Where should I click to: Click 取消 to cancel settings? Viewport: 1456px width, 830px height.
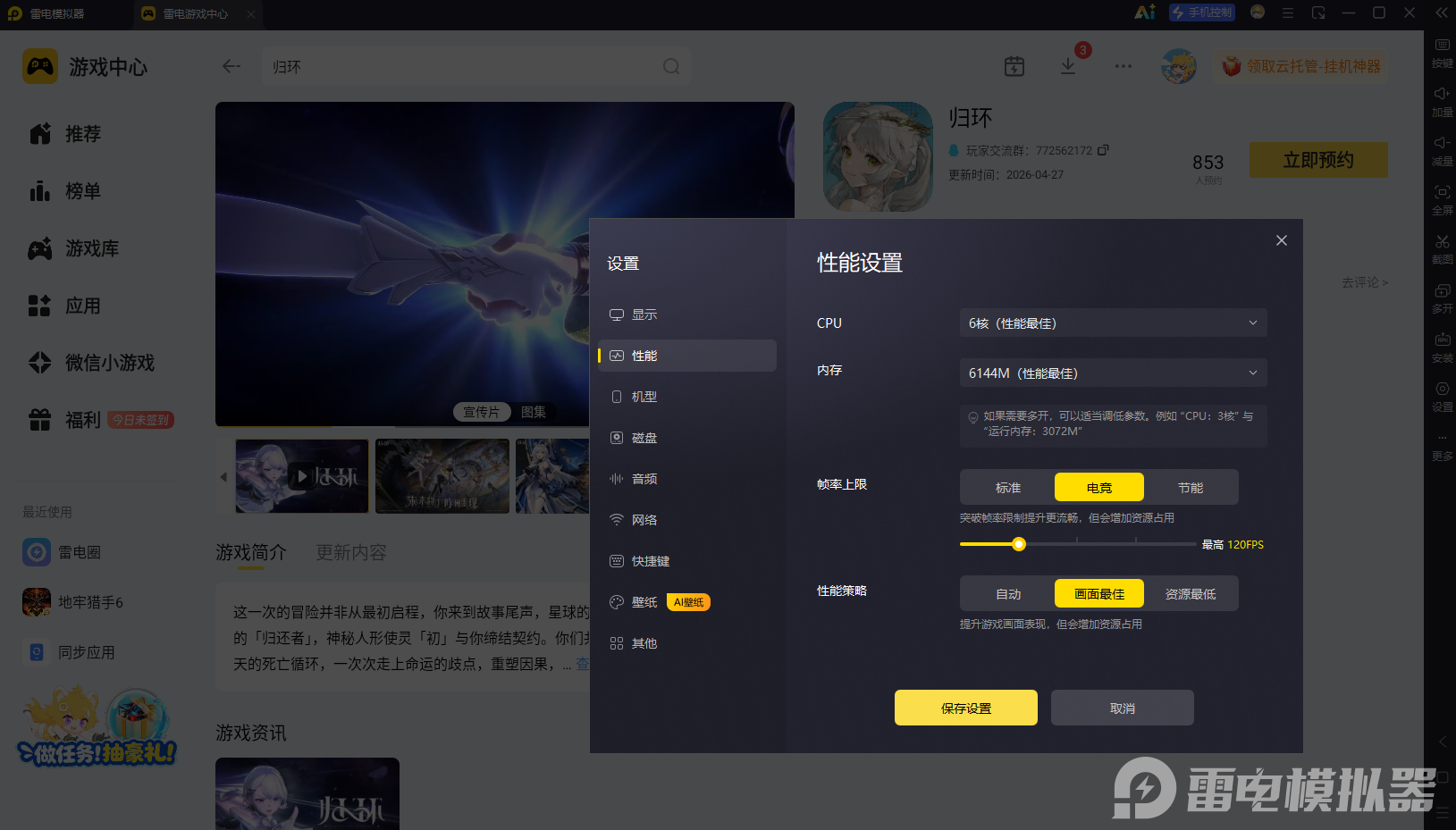pos(1123,708)
